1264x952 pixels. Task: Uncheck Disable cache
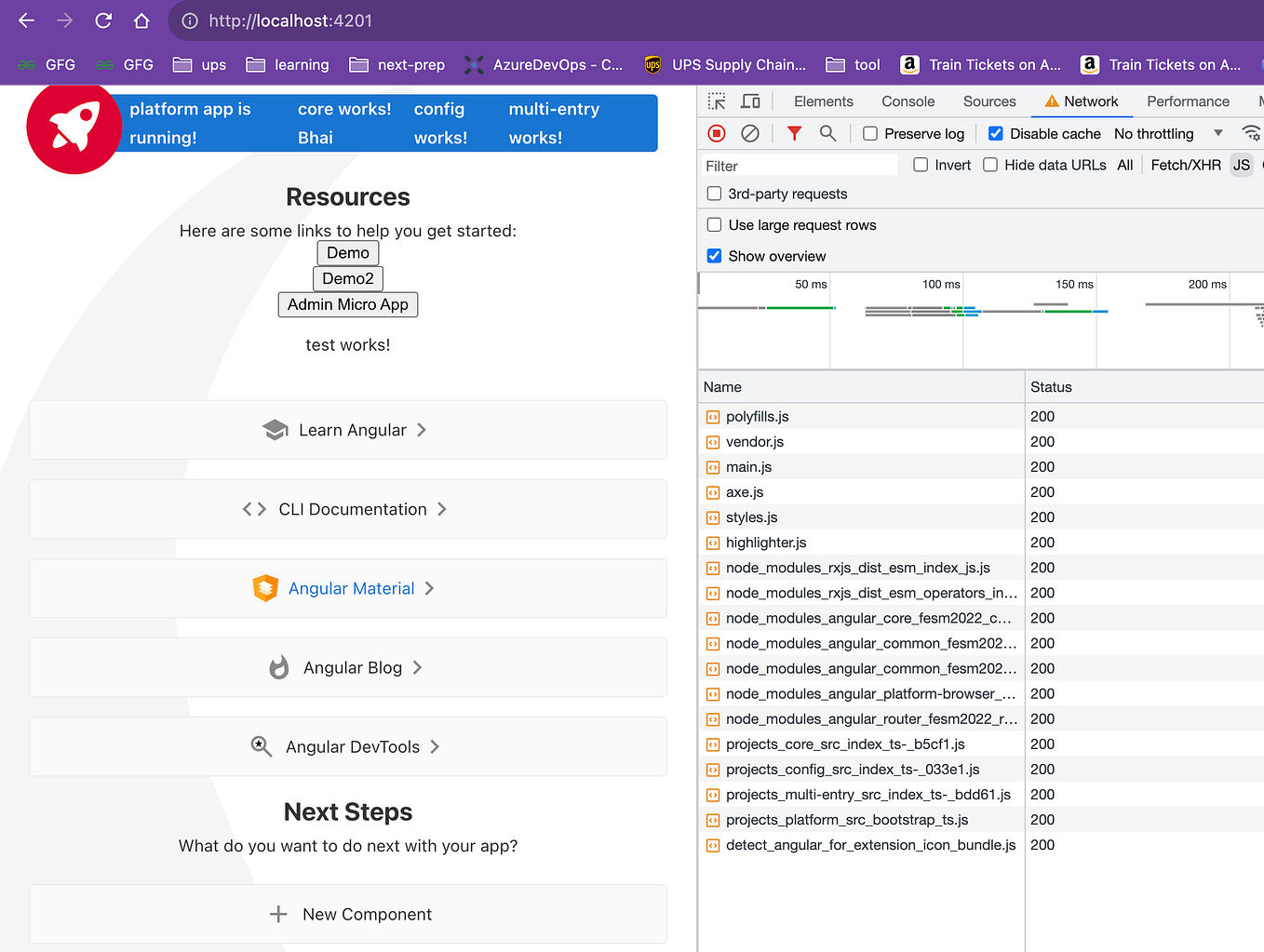(x=995, y=133)
